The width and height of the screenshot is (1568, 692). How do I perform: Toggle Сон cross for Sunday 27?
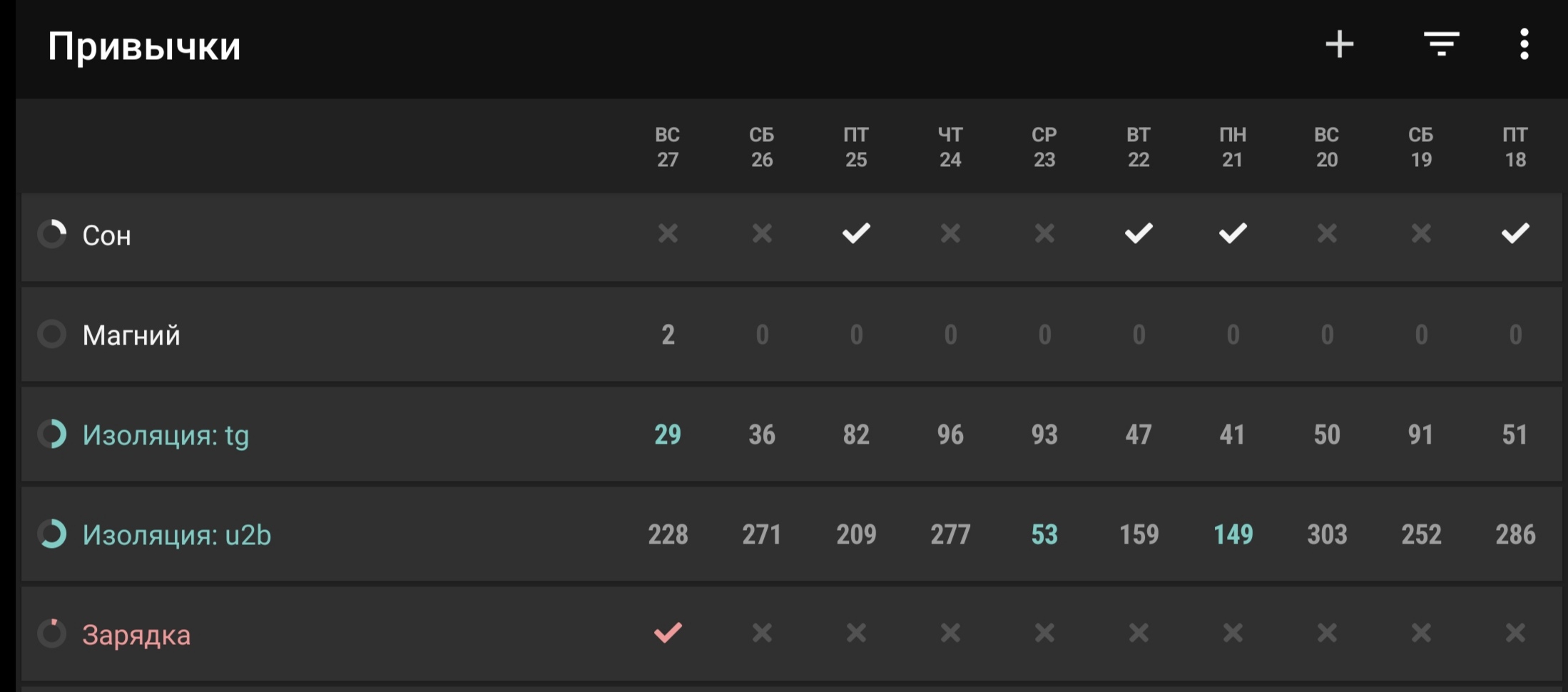click(668, 233)
